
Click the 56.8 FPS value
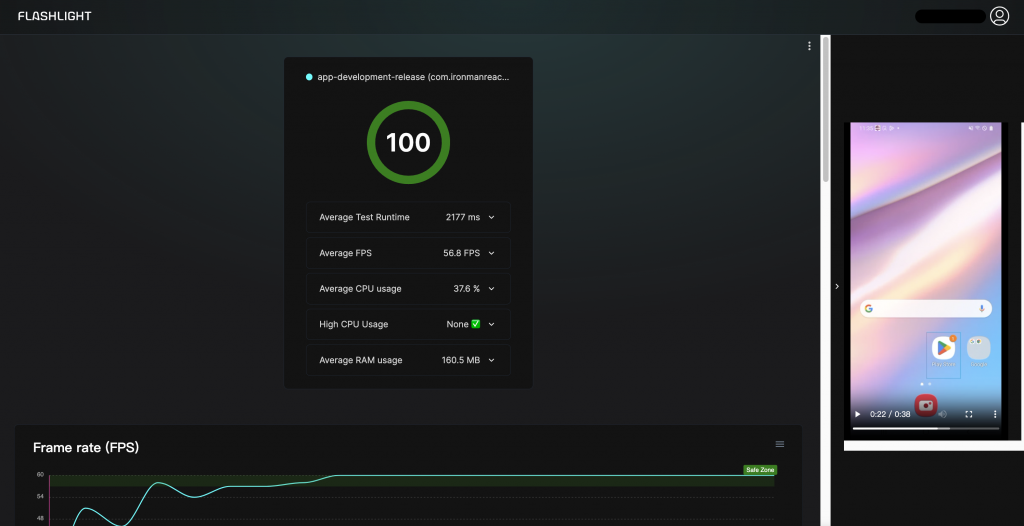click(x=462, y=253)
